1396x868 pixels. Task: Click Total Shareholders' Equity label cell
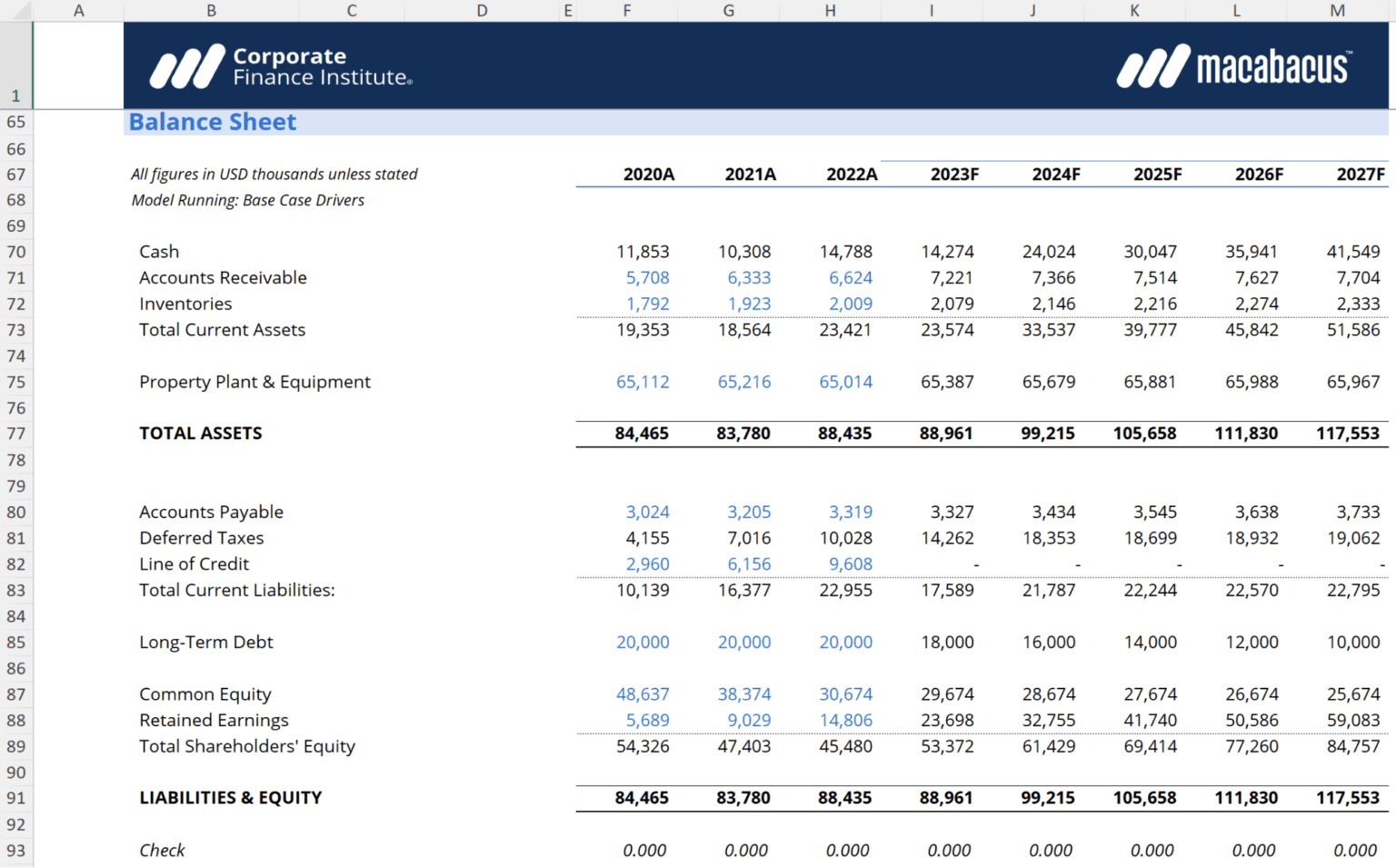(x=247, y=746)
